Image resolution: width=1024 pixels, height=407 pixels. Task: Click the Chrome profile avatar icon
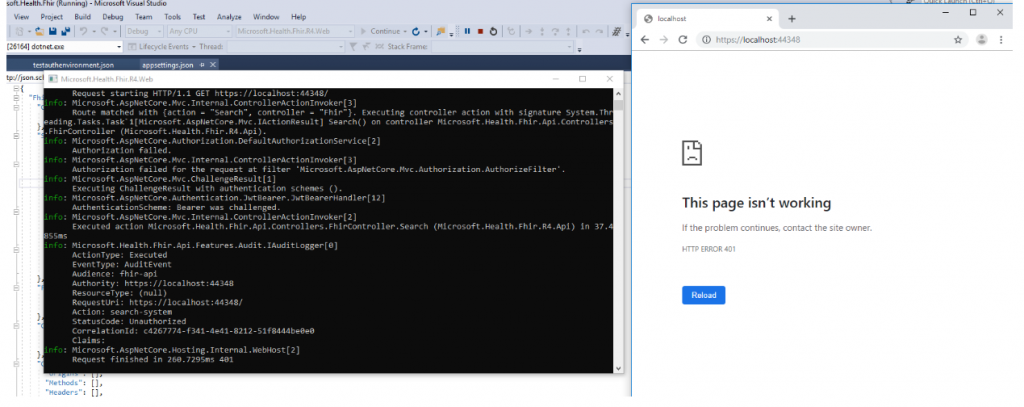[x=981, y=39]
